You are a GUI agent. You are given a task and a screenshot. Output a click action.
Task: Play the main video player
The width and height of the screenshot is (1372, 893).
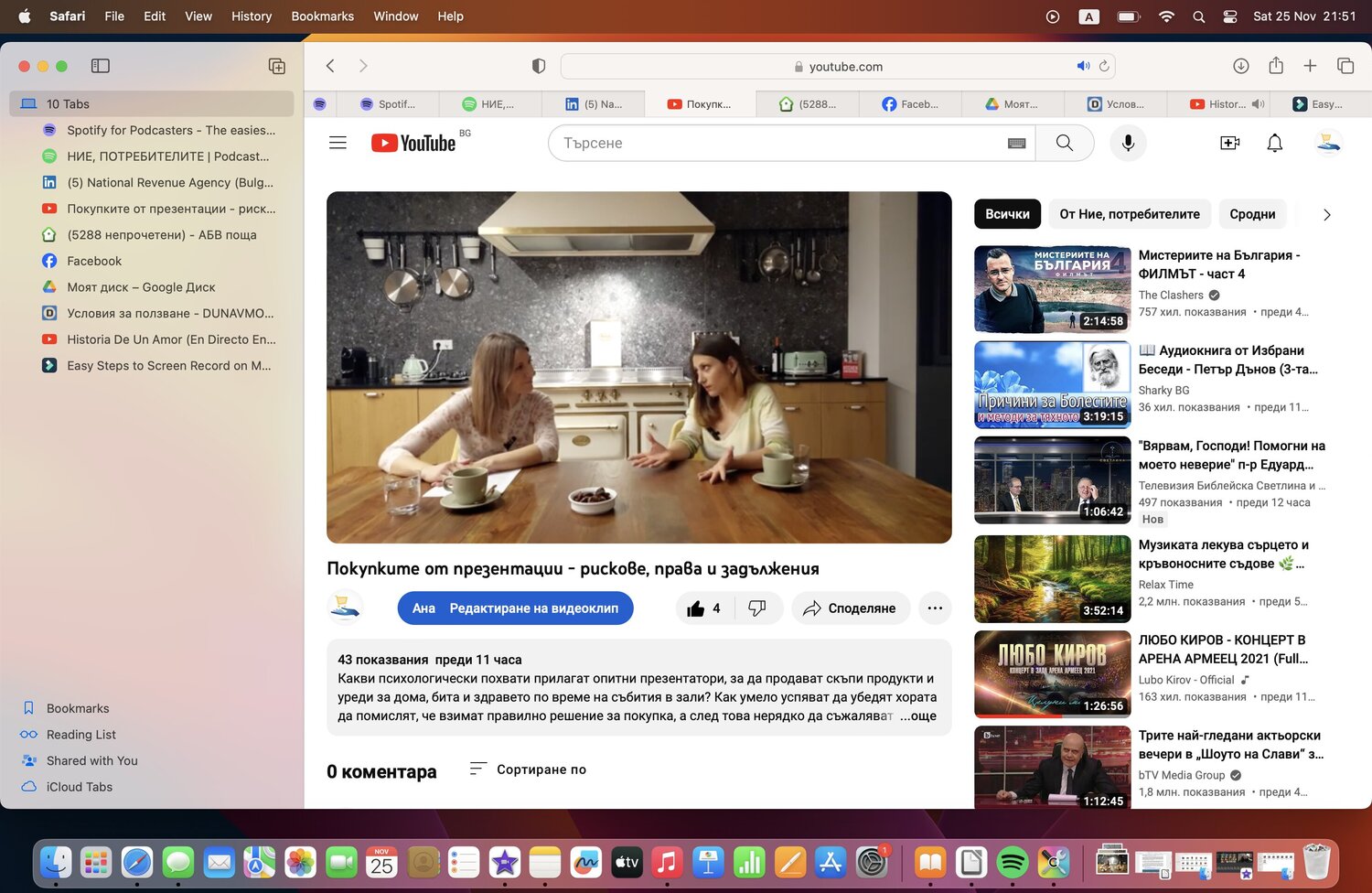tap(638, 367)
